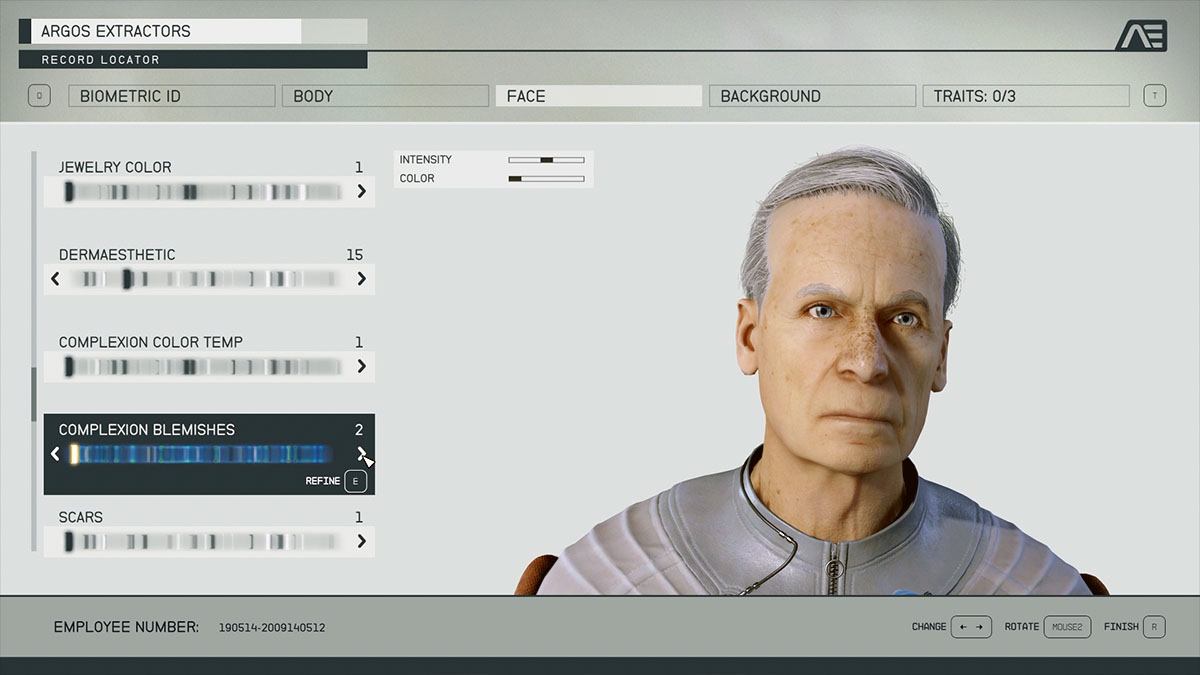Click Refine for Complexion Blemishes

[322, 481]
